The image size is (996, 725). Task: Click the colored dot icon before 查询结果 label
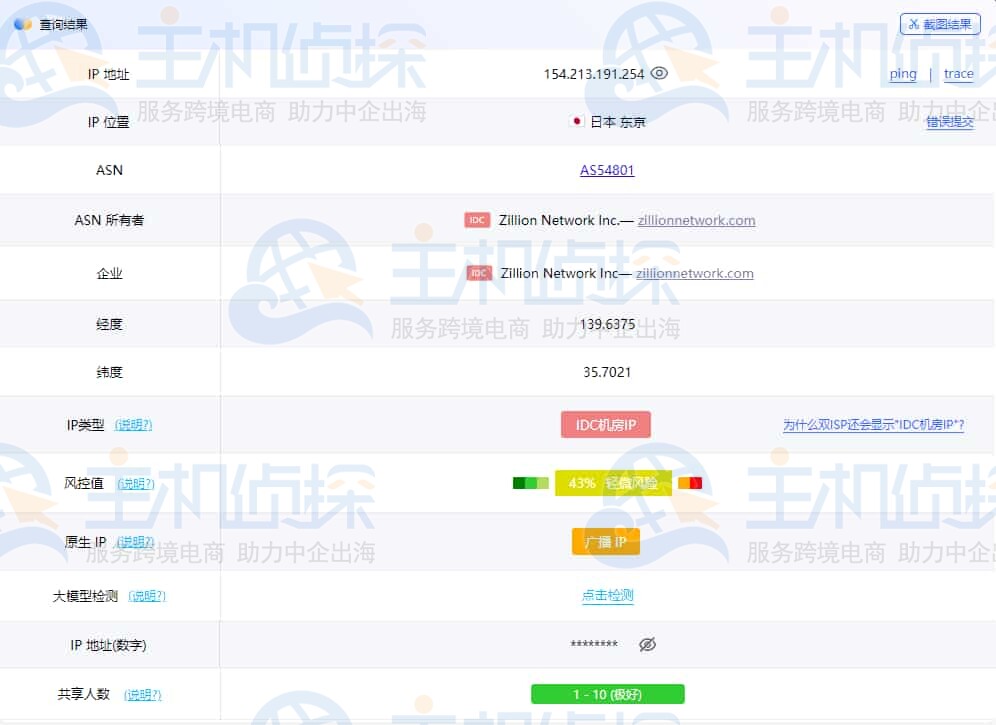click(22, 24)
